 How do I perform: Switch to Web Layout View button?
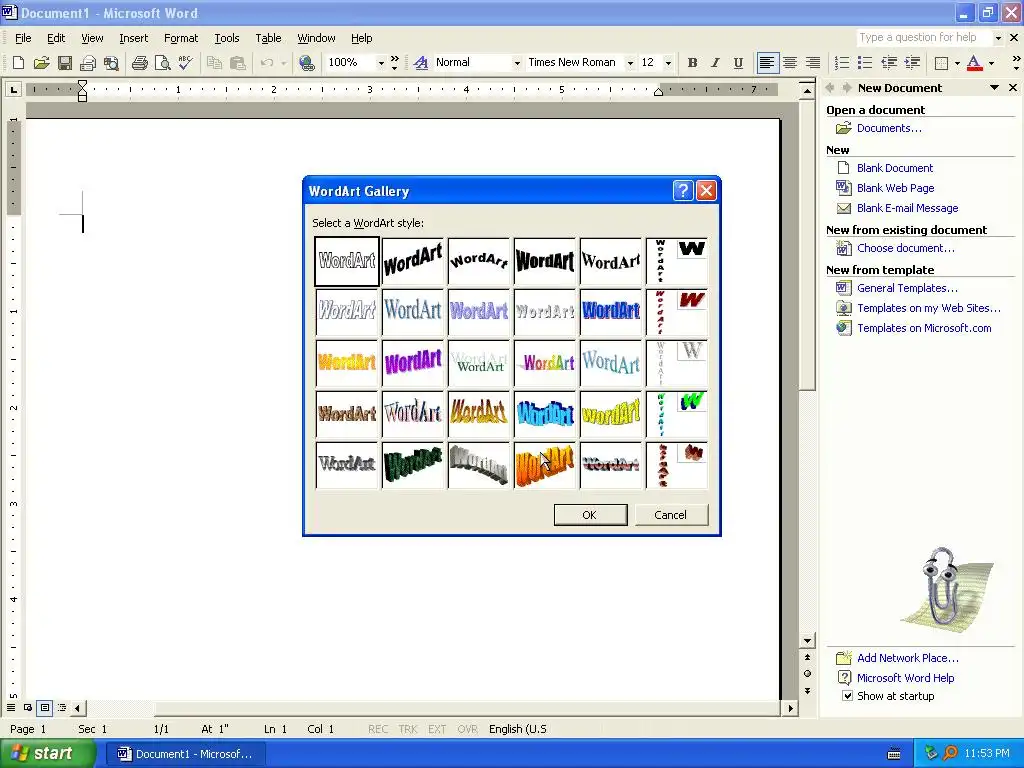(27, 707)
